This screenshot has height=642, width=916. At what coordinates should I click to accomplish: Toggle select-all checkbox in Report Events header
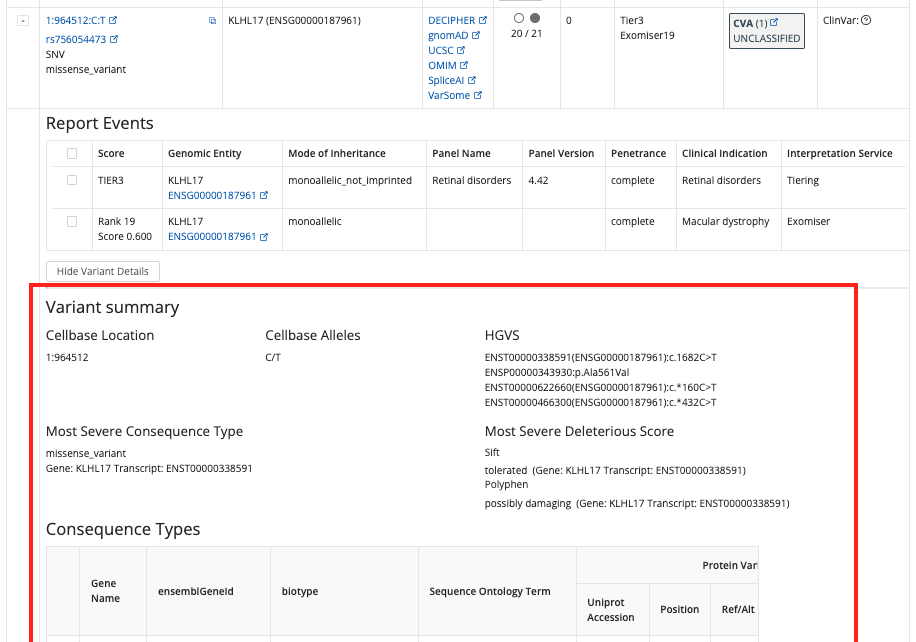point(71,154)
